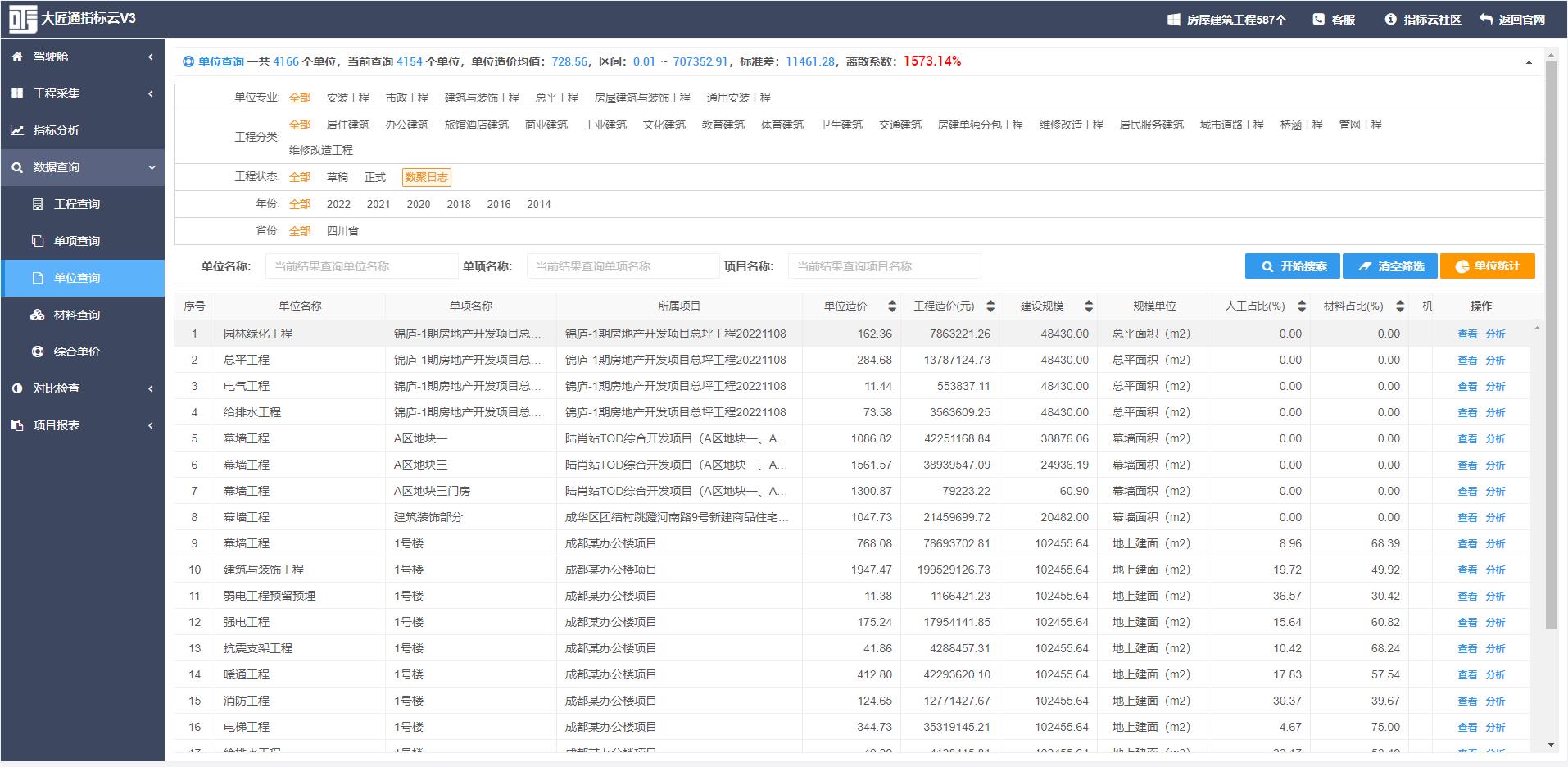The image size is (1568, 767).
Task: Click the 工程采集 grid icon
Action: point(17,93)
